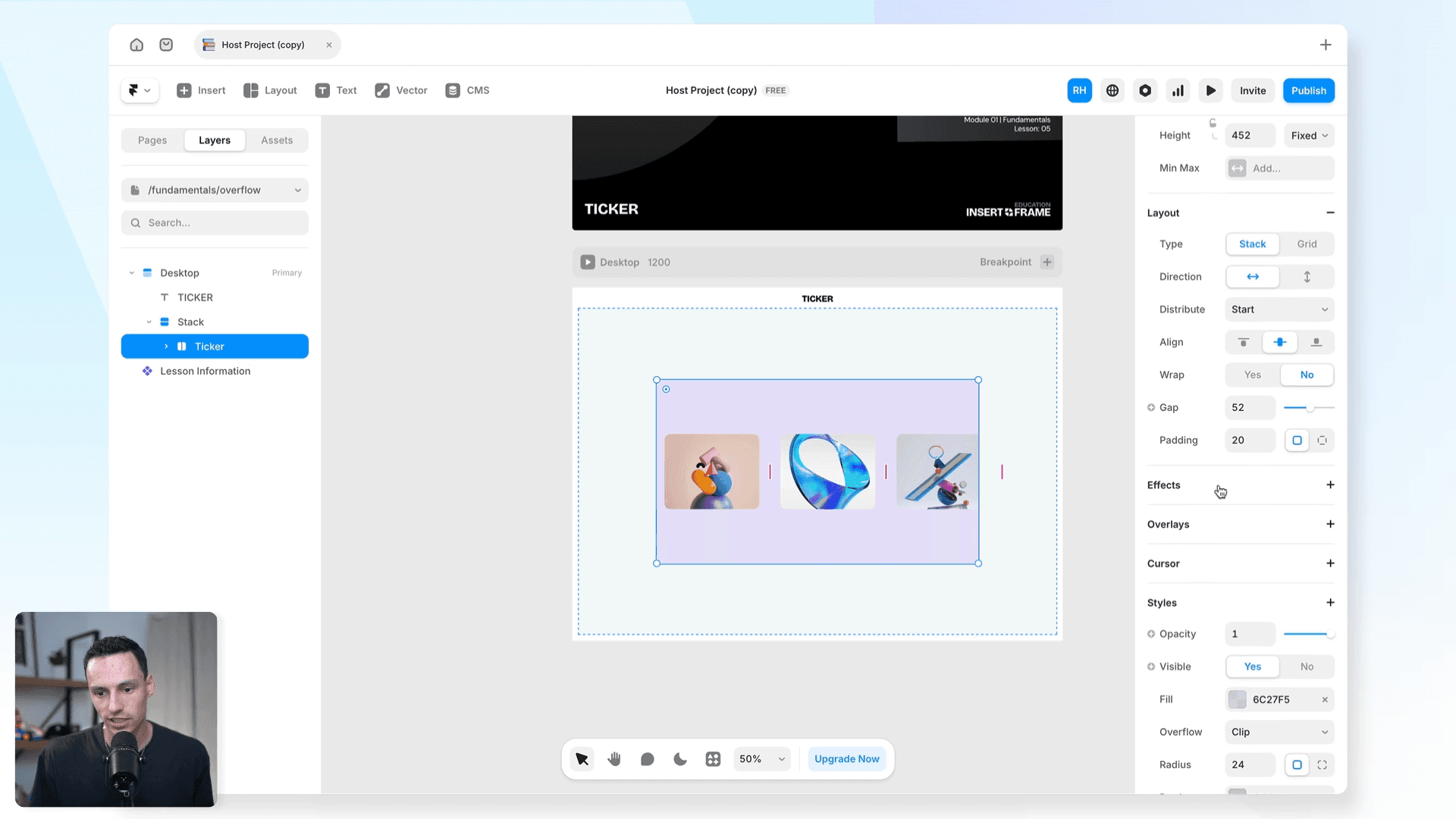
Task: Switch to the Assets tab
Action: point(277,140)
